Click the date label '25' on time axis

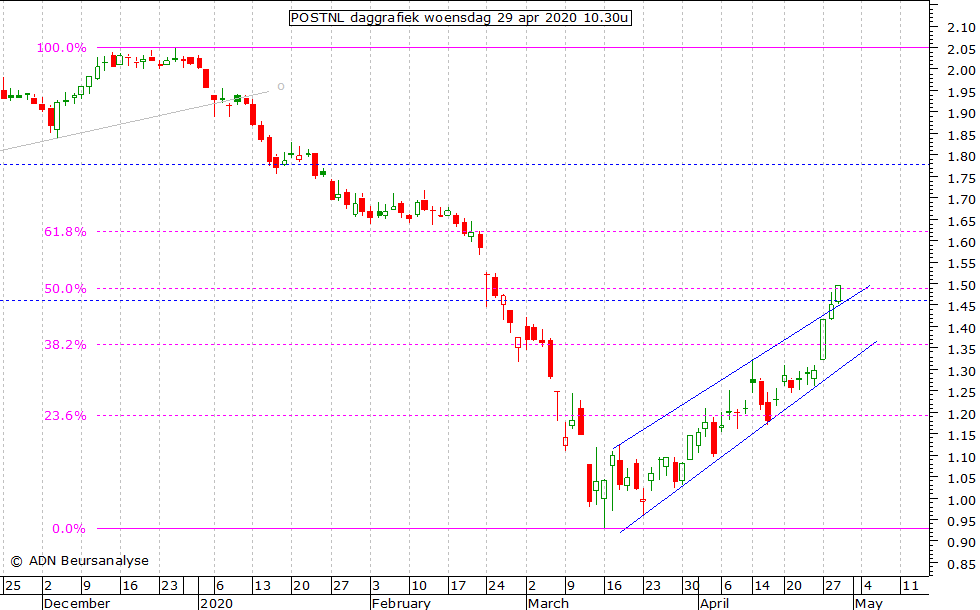pos(12,586)
